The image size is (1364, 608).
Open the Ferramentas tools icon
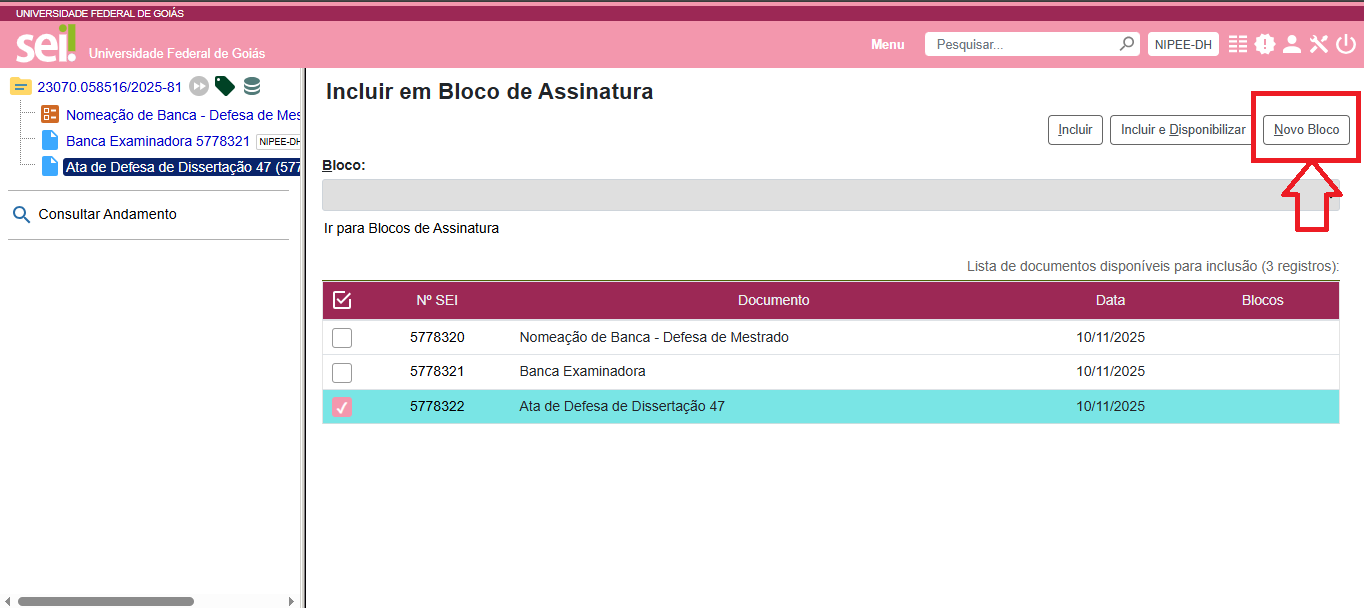point(1318,43)
